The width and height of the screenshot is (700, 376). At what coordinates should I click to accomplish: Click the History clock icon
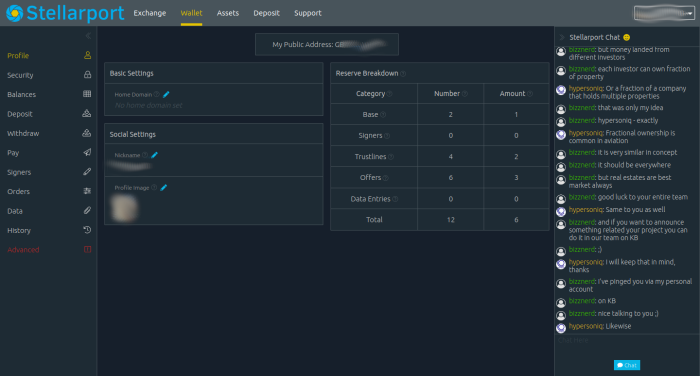pos(88,230)
